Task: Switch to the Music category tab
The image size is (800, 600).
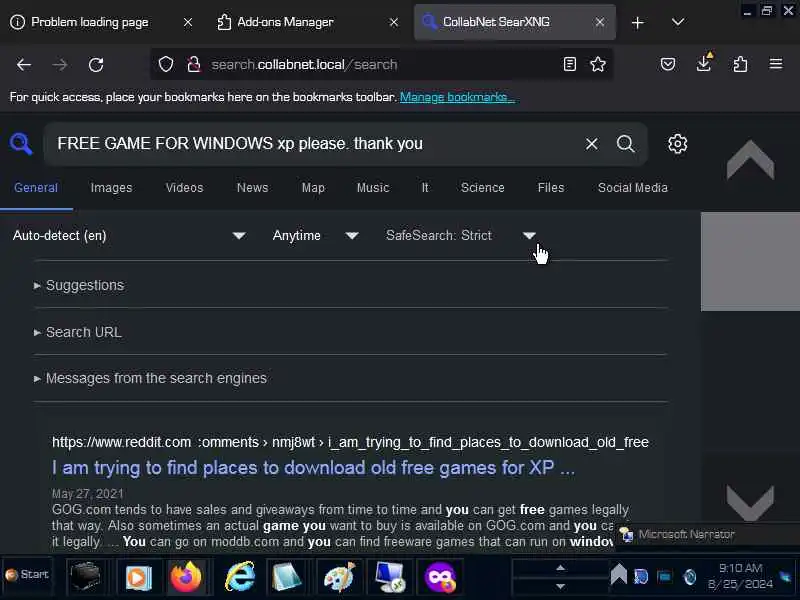Action: click(x=373, y=188)
